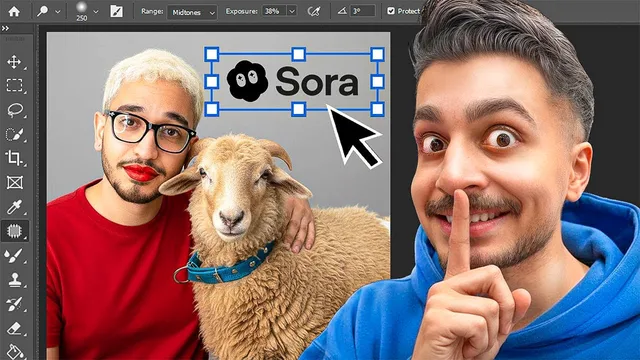The height and width of the screenshot is (360, 640).
Task: Select the Crop tool
Action: (14, 158)
